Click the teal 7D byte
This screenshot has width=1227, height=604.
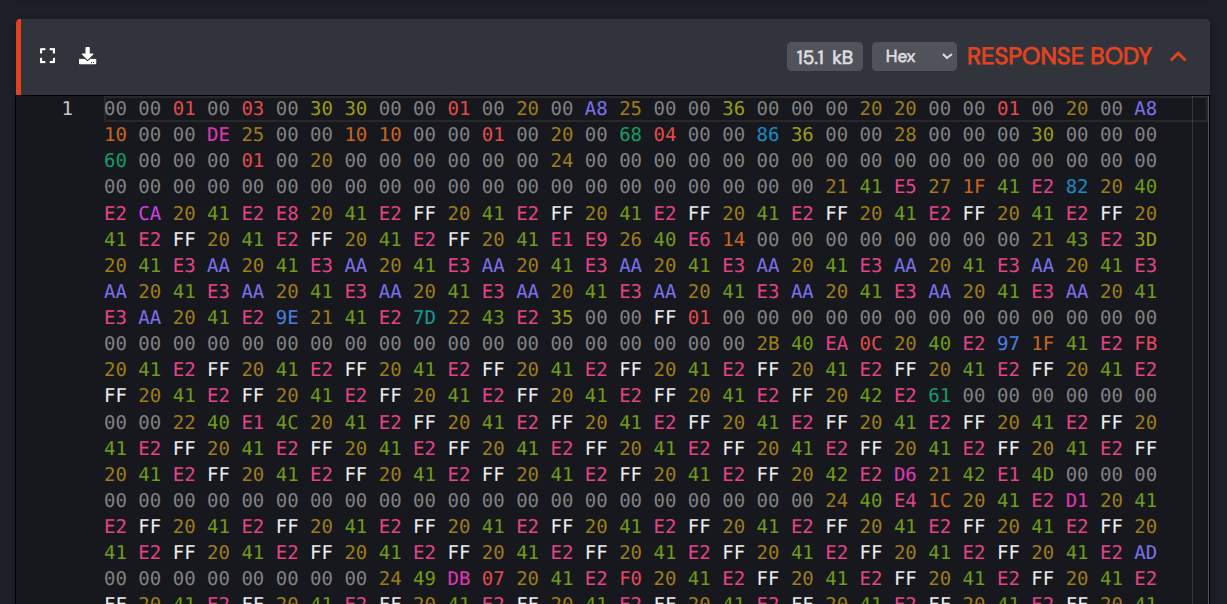point(424,317)
